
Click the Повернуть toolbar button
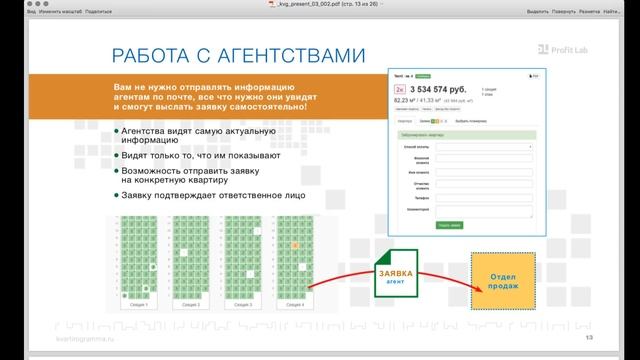pyautogui.click(x=564, y=11)
